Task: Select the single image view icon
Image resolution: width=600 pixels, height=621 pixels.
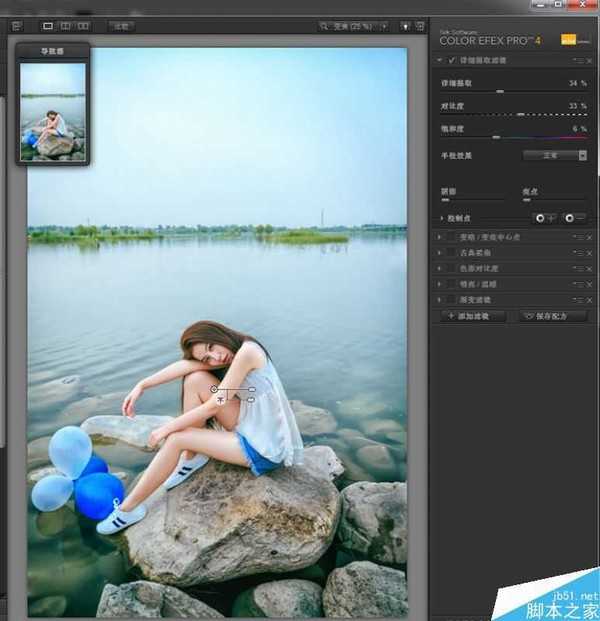Action: tap(48, 25)
